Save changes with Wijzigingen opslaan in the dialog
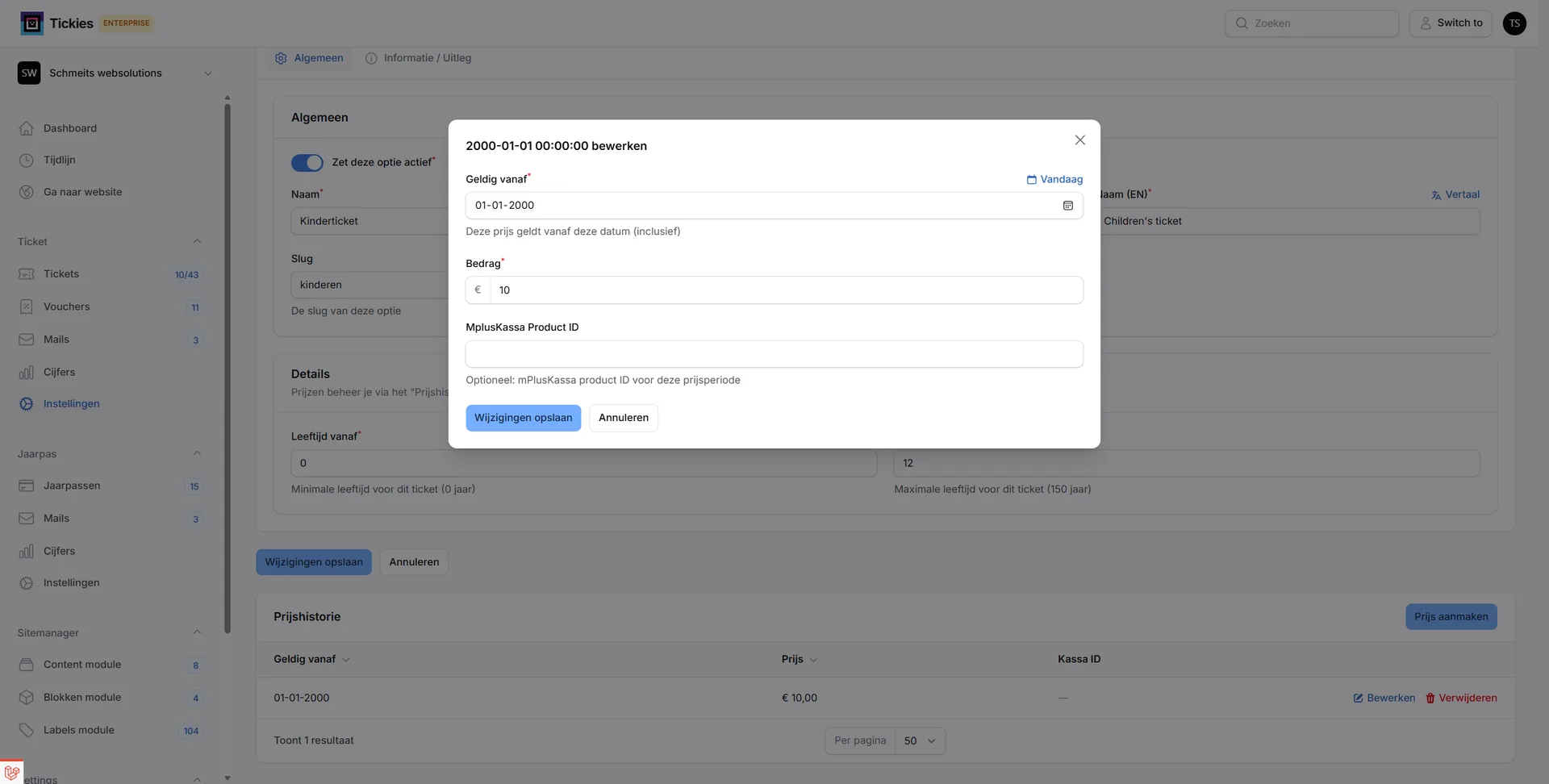 pyautogui.click(x=522, y=417)
